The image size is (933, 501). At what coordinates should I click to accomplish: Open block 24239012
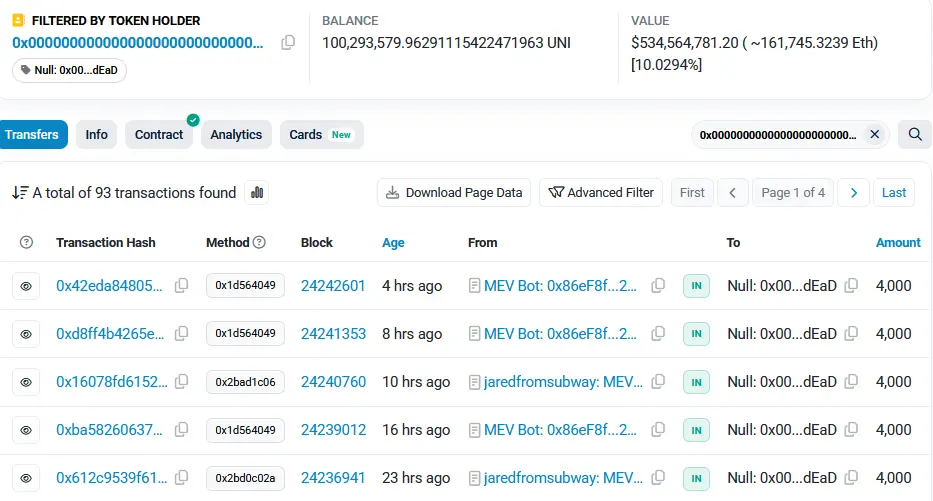333,430
